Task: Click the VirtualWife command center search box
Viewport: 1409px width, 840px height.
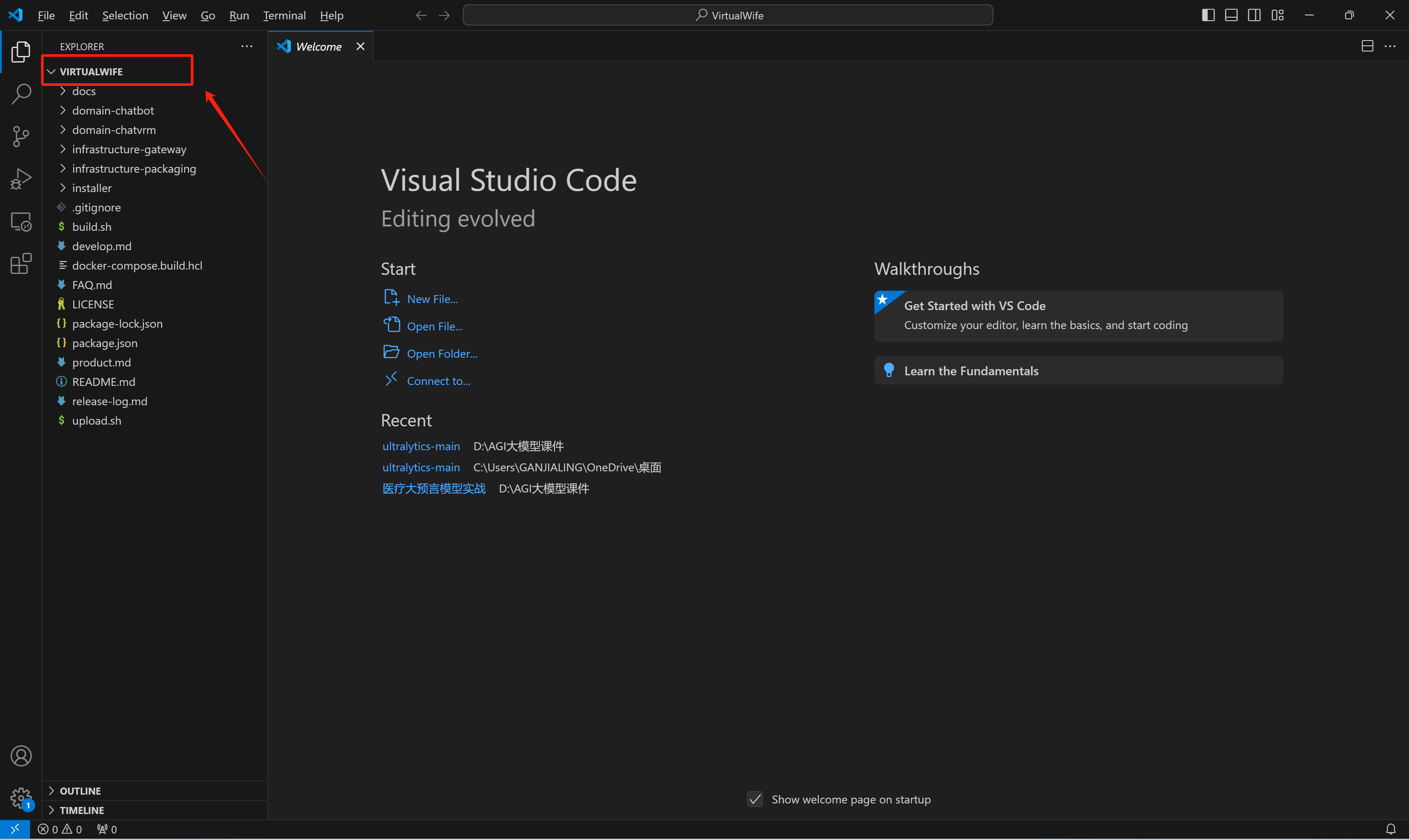Action: 728,15
